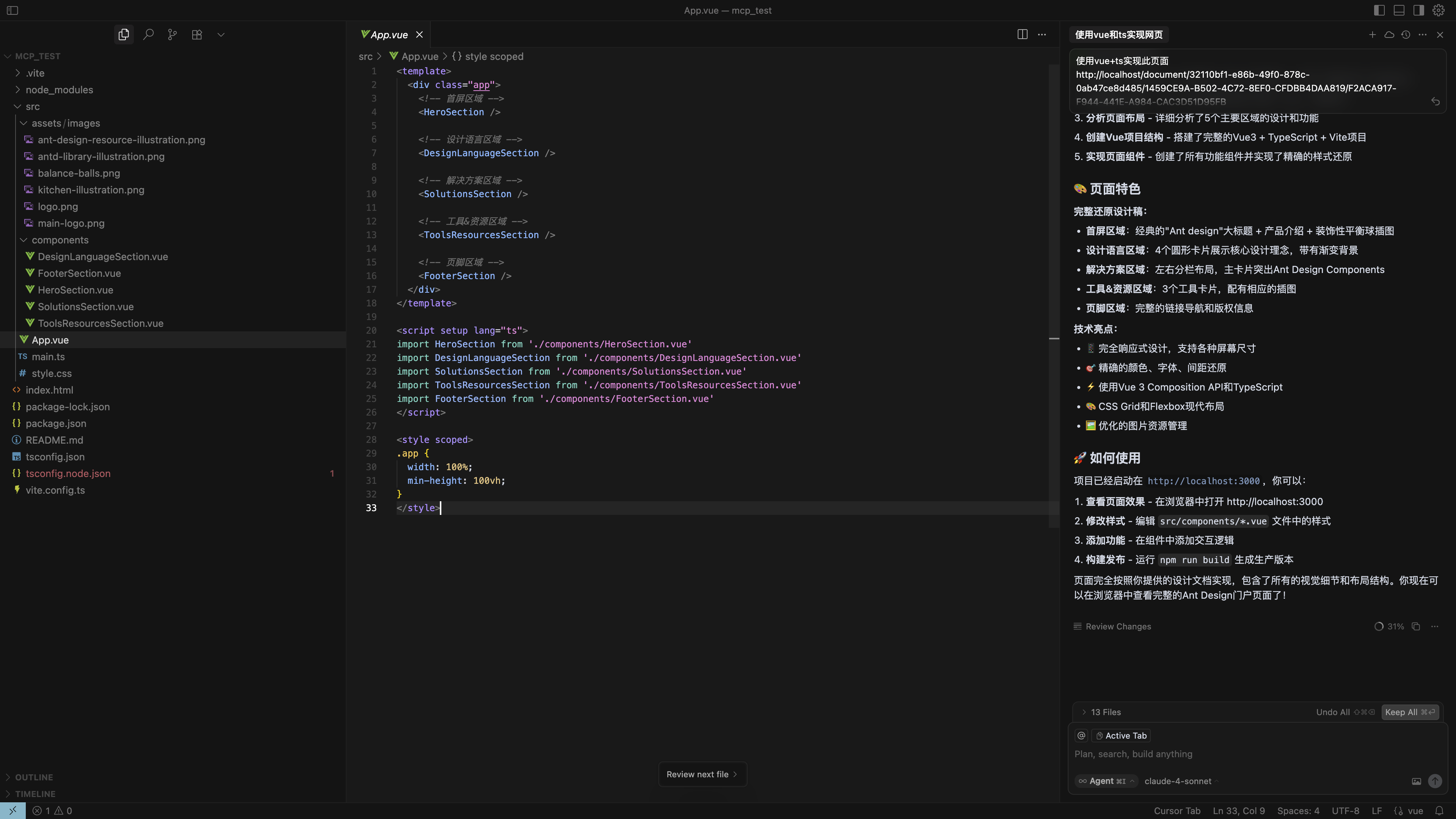
Task: Attach an image with picture icon
Action: [x=1417, y=781]
